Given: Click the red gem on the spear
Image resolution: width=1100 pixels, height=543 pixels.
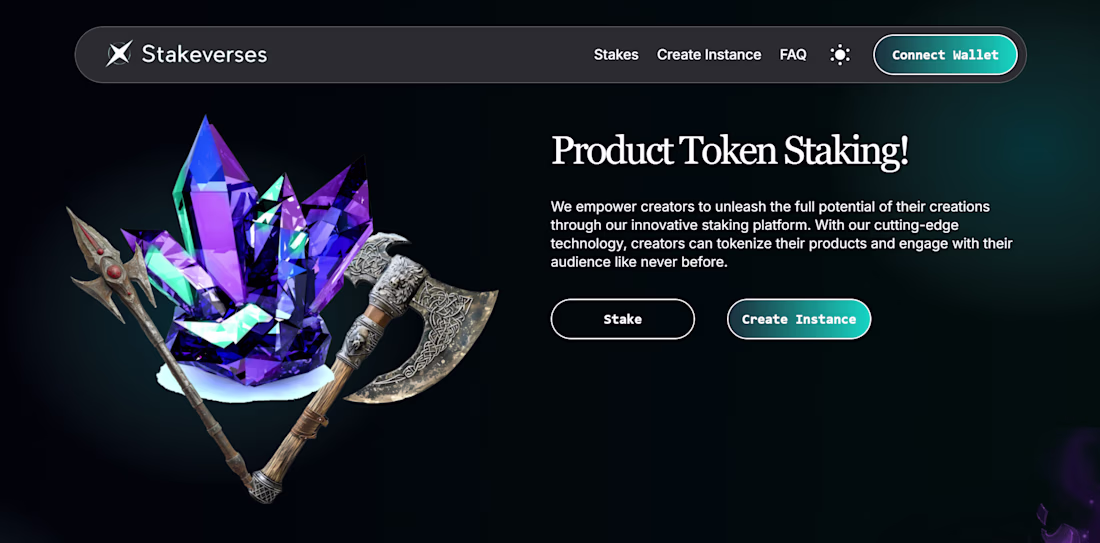Looking at the screenshot, I should point(115,272).
